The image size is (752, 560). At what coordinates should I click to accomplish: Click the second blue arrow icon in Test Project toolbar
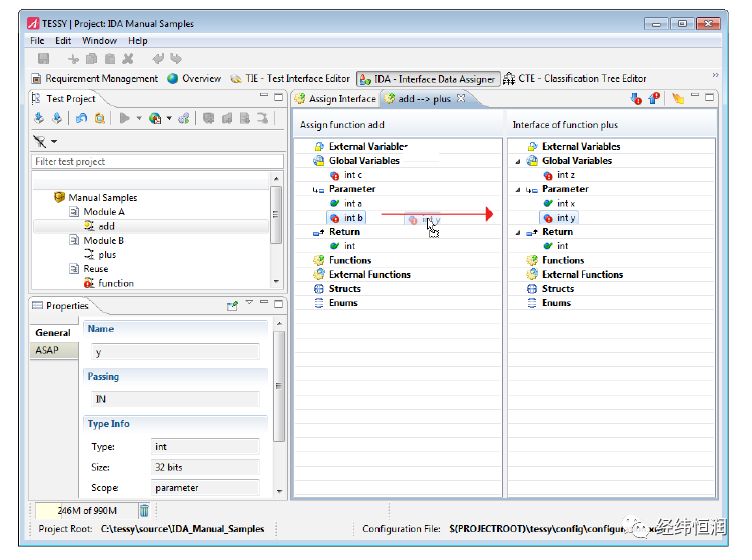click(57, 118)
